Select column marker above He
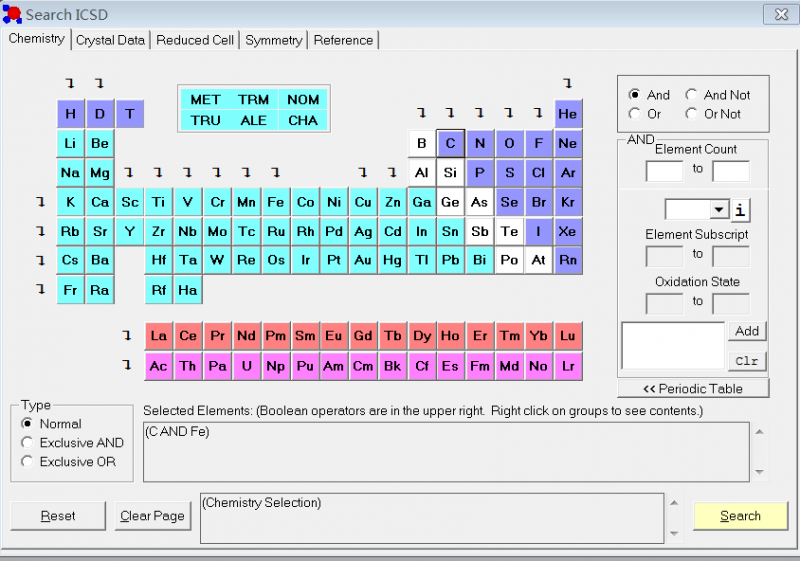Viewport: 800px width, 561px height. (x=568, y=83)
